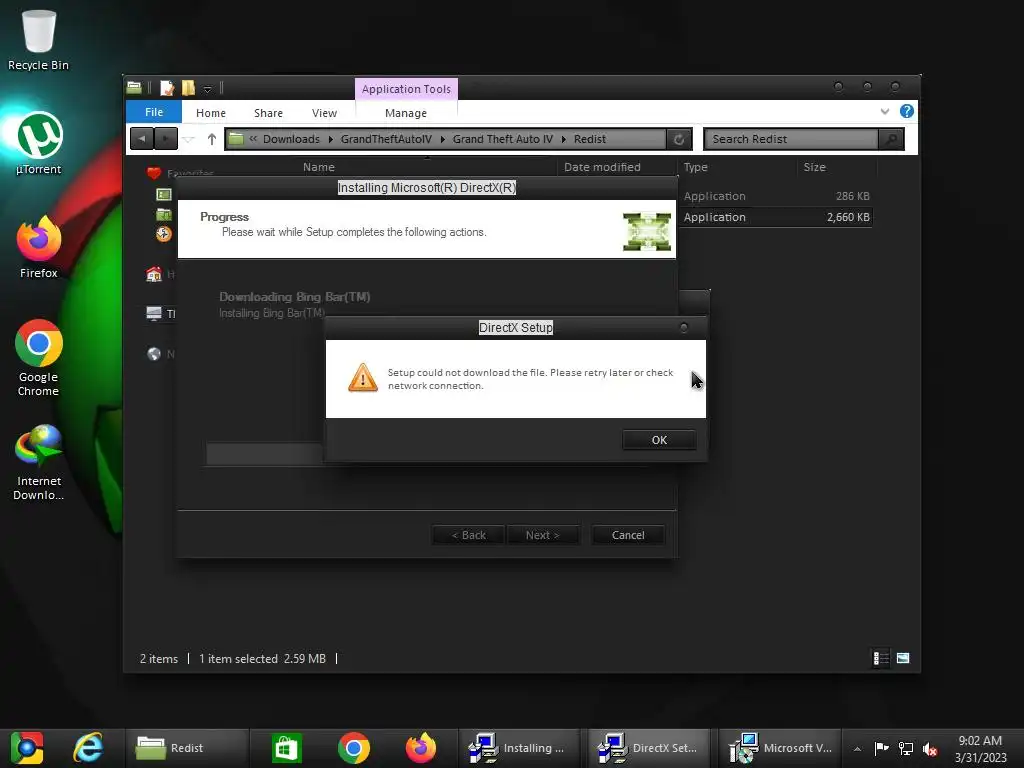Open Chrome from the taskbar
Image resolution: width=1024 pixels, height=768 pixels.
354,748
